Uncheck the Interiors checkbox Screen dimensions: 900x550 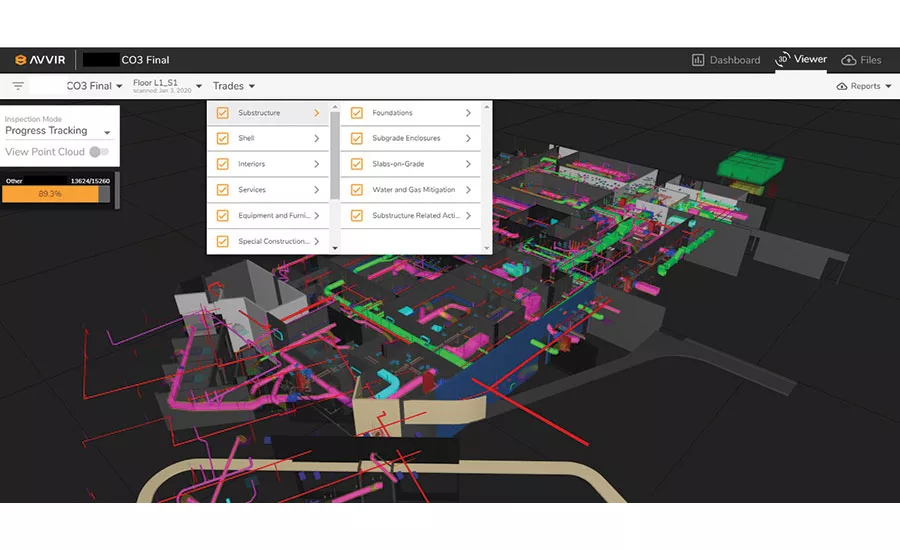(x=223, y=164)
